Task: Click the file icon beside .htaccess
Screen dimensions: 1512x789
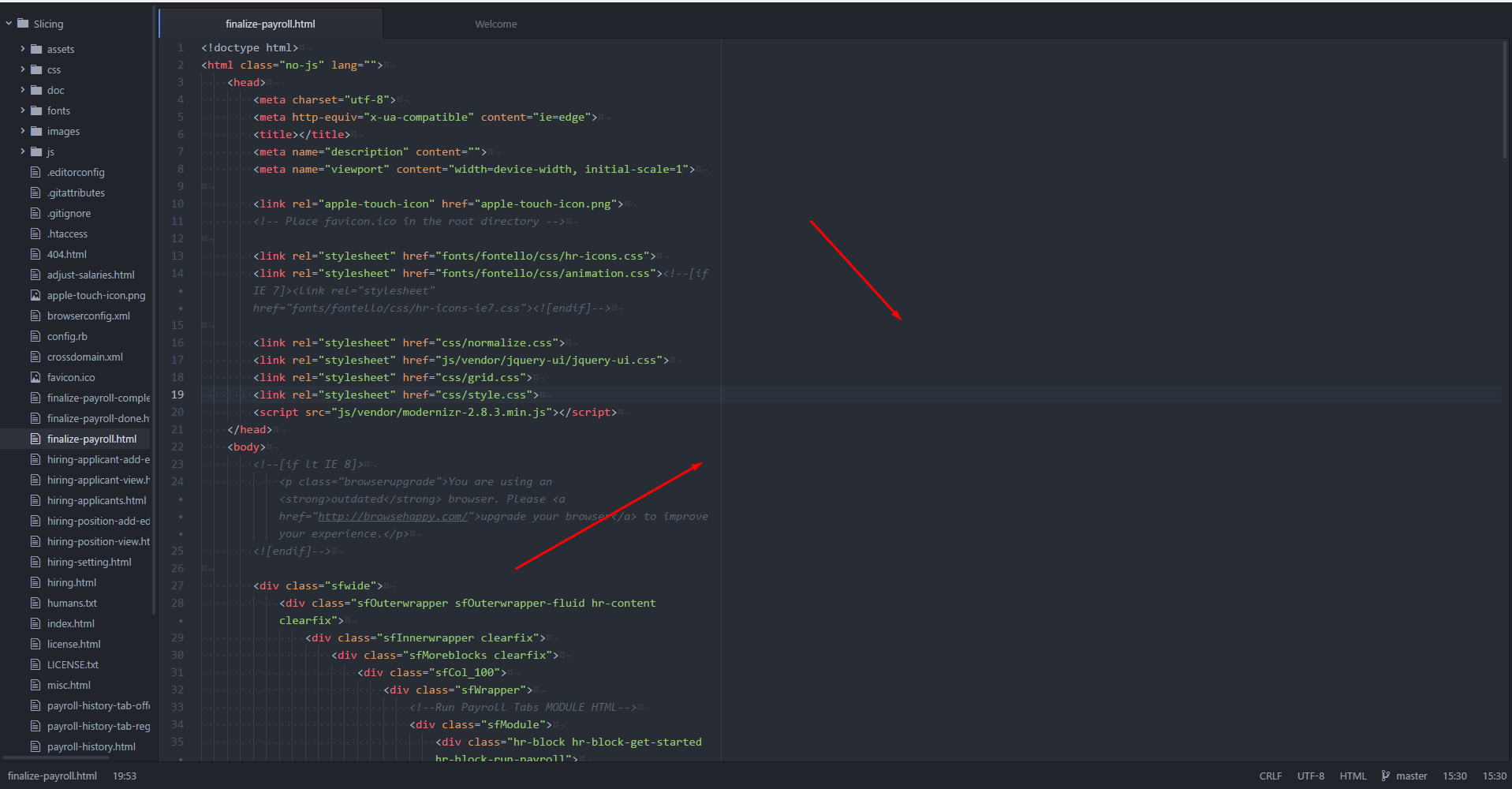Action: pyautogui.click(x=35, y=234)
